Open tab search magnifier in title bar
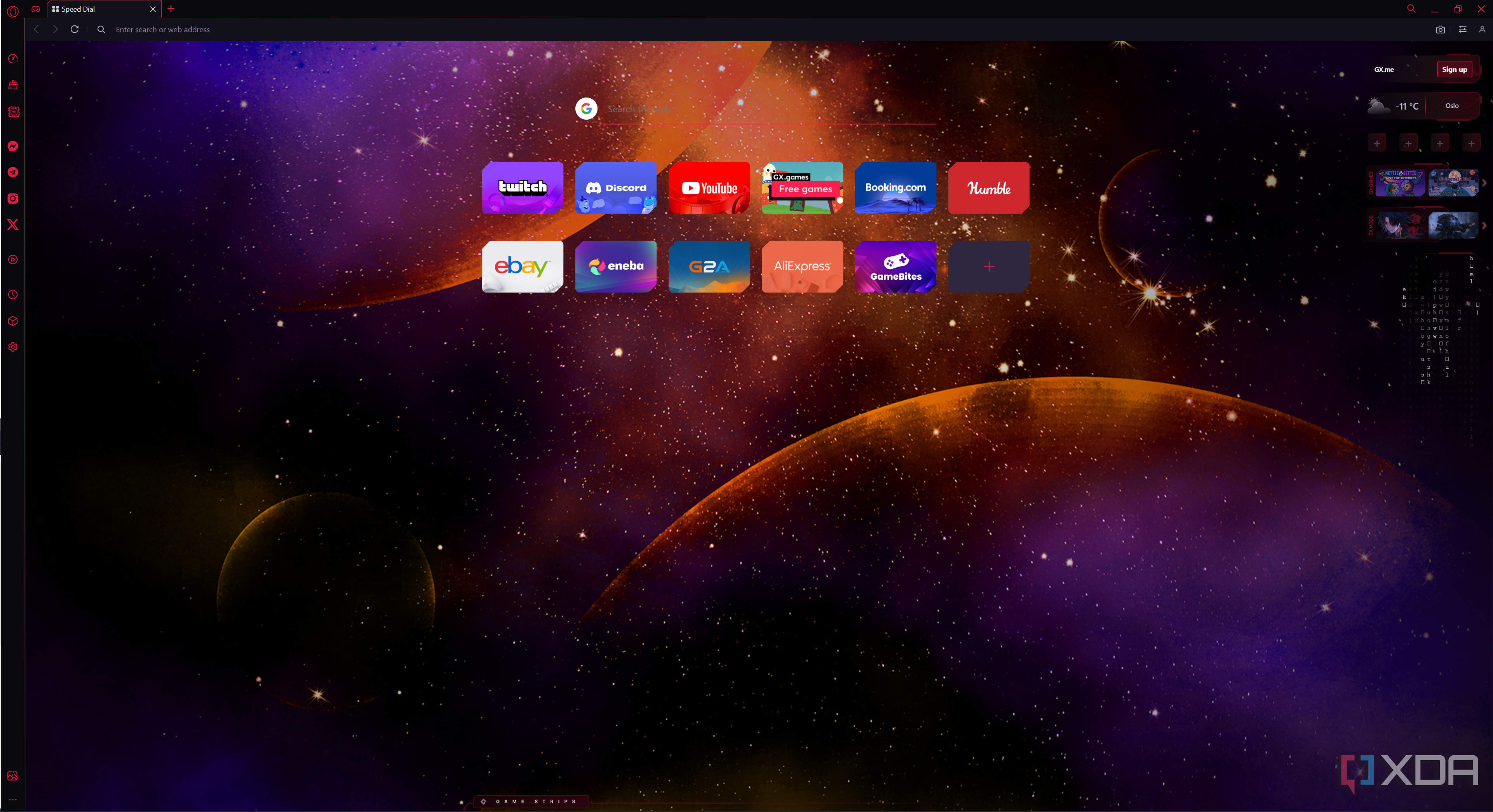The width and height of the screenshot is (1493, 812). pyautogui.click(x=1411, y=9)
